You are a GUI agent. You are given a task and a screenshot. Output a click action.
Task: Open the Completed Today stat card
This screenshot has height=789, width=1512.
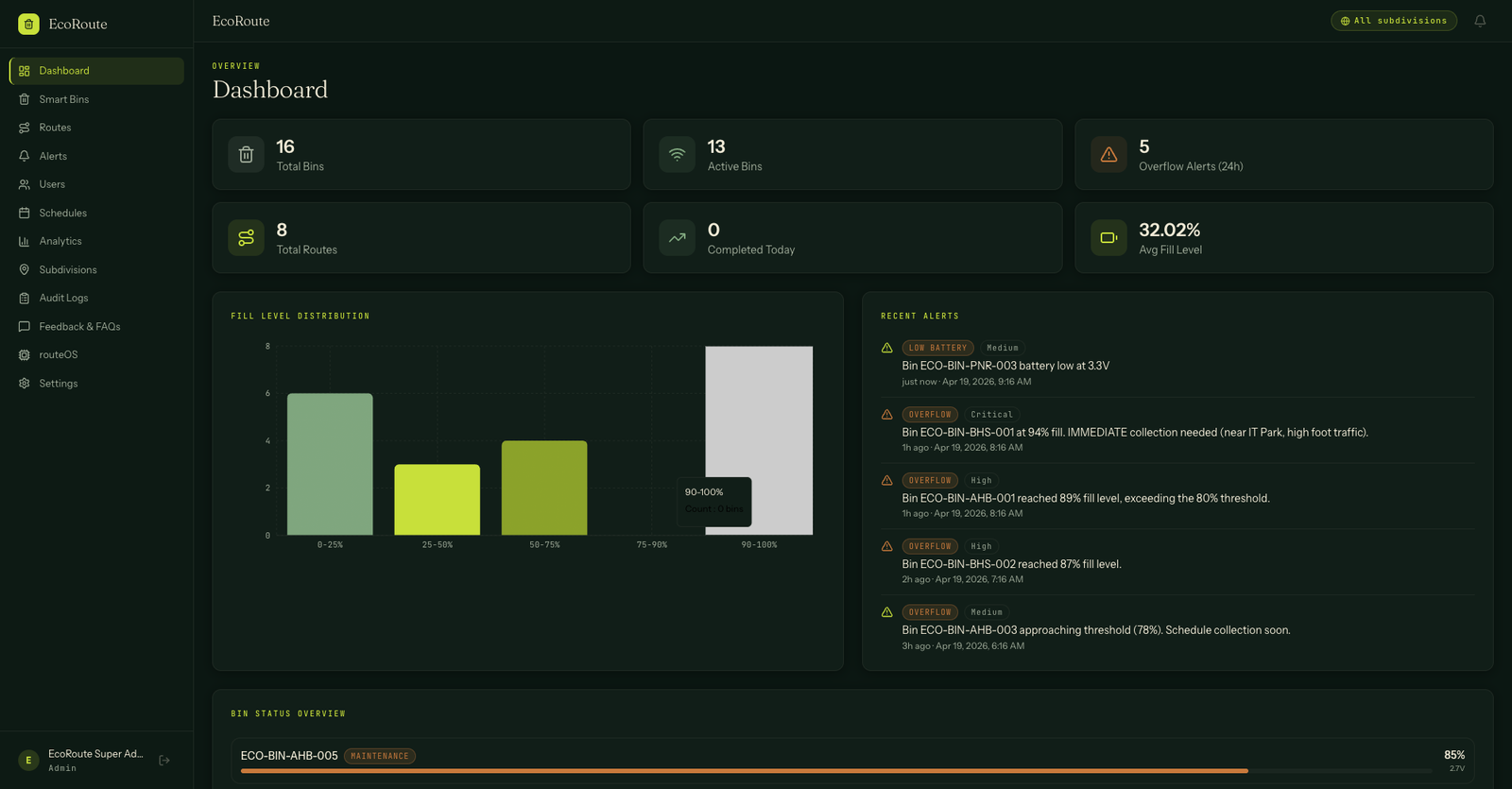pos(852,237)
